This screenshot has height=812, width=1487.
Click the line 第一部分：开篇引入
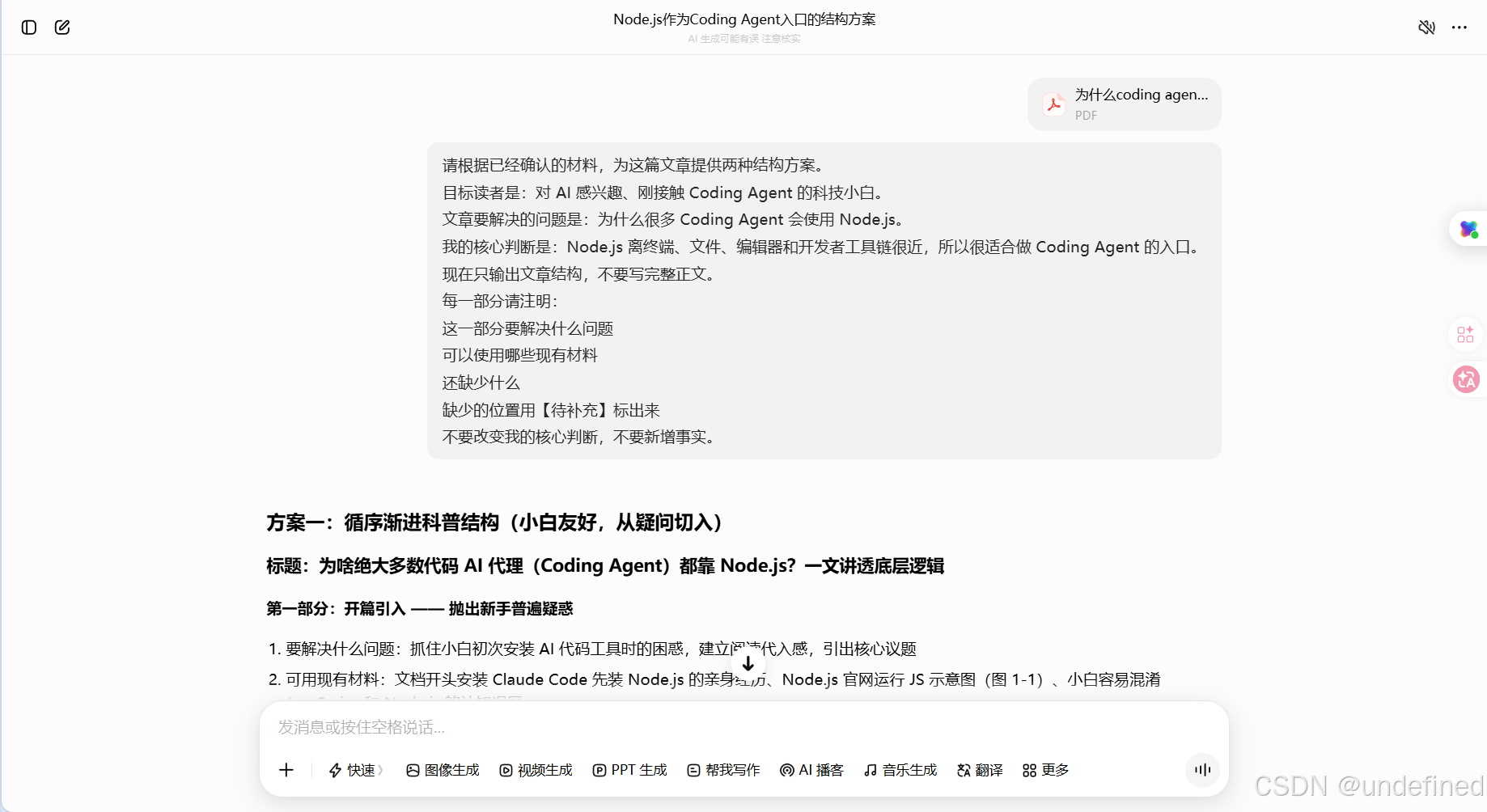(420, 608)
